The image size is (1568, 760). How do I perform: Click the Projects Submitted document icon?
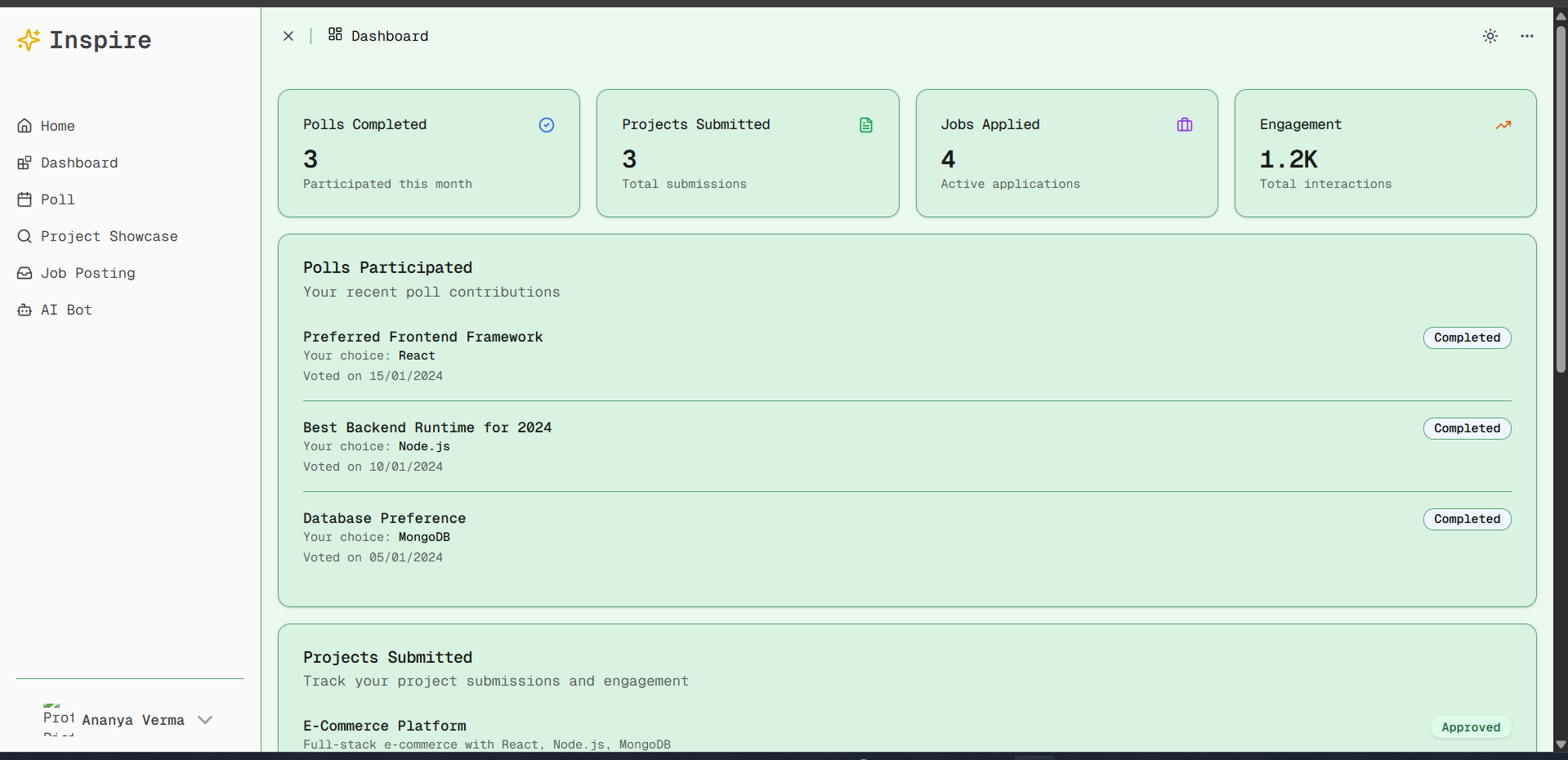click(866, 125)
